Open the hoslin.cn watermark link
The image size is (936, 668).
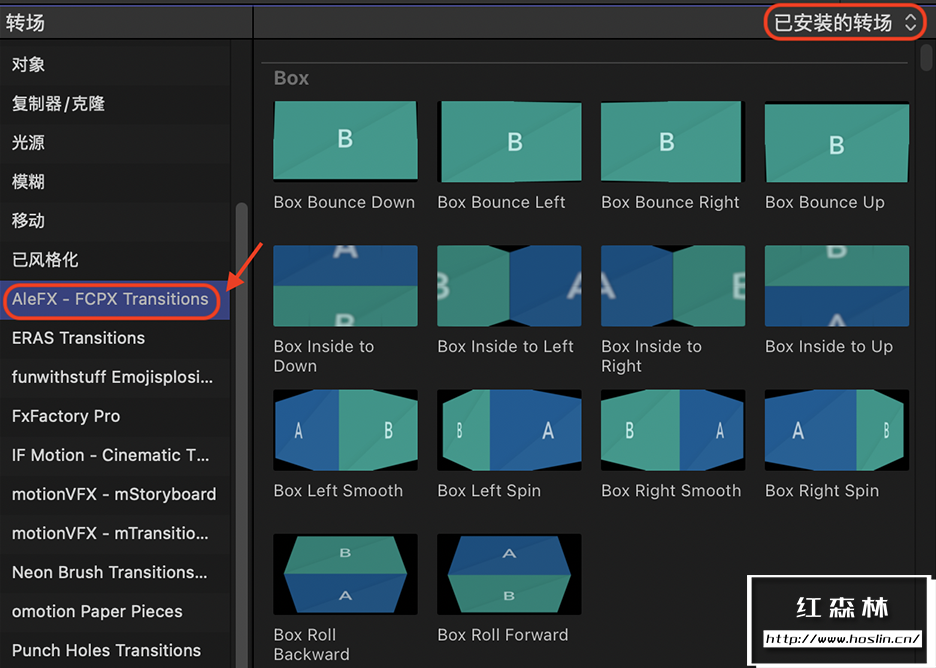coord(842,639)
